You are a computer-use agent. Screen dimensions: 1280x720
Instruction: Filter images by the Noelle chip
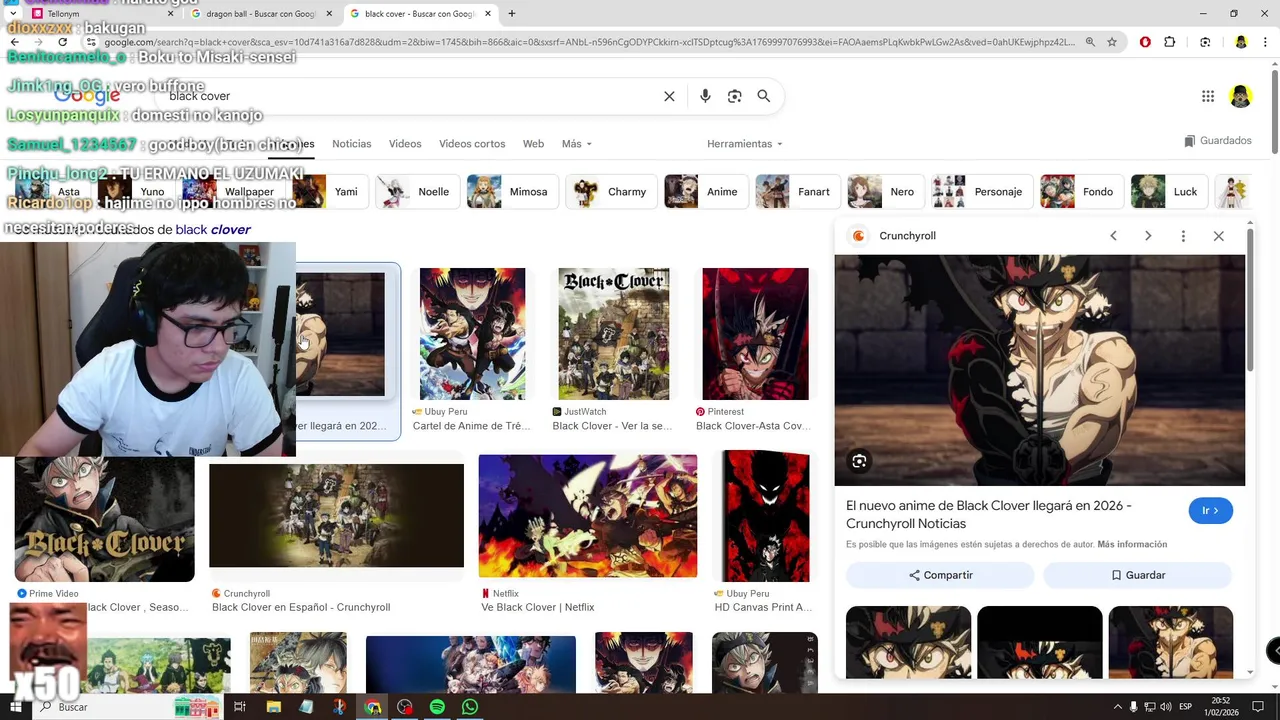tap(418, 192)
